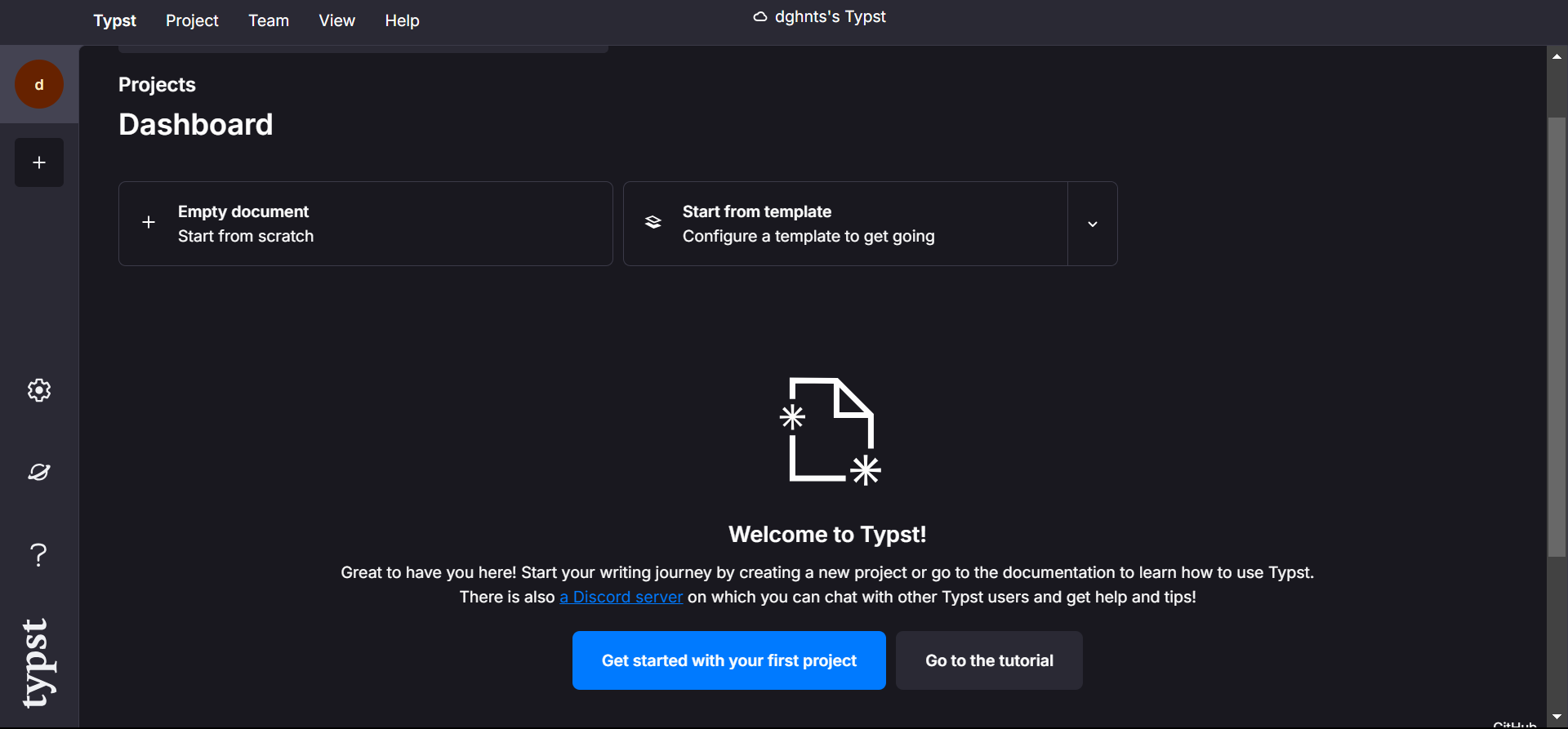Screen dimensions: 1568x729
Task: Click the layers icon on template card
Action: (653, 222)
